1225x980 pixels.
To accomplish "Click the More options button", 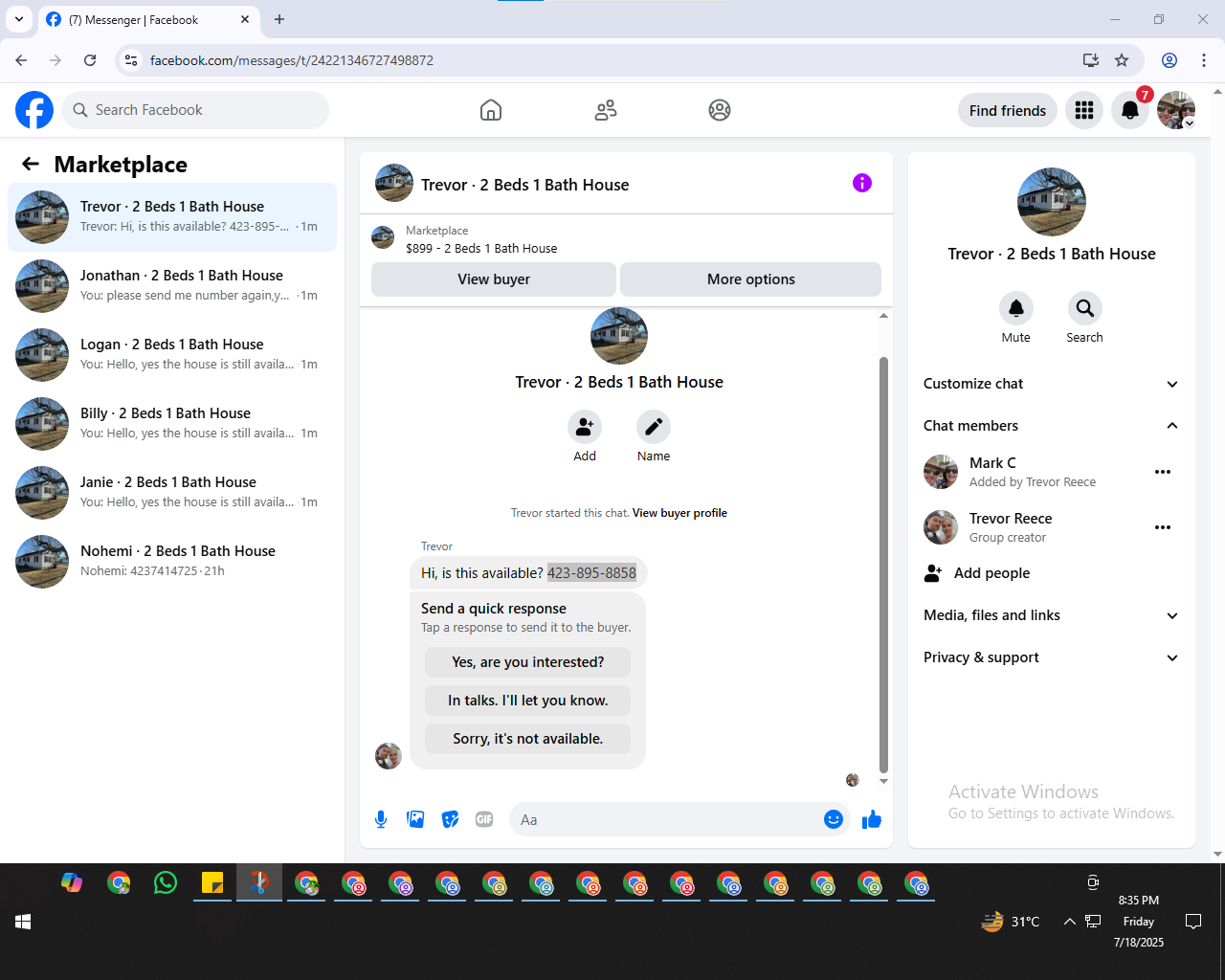I will (x=751, y=279).
